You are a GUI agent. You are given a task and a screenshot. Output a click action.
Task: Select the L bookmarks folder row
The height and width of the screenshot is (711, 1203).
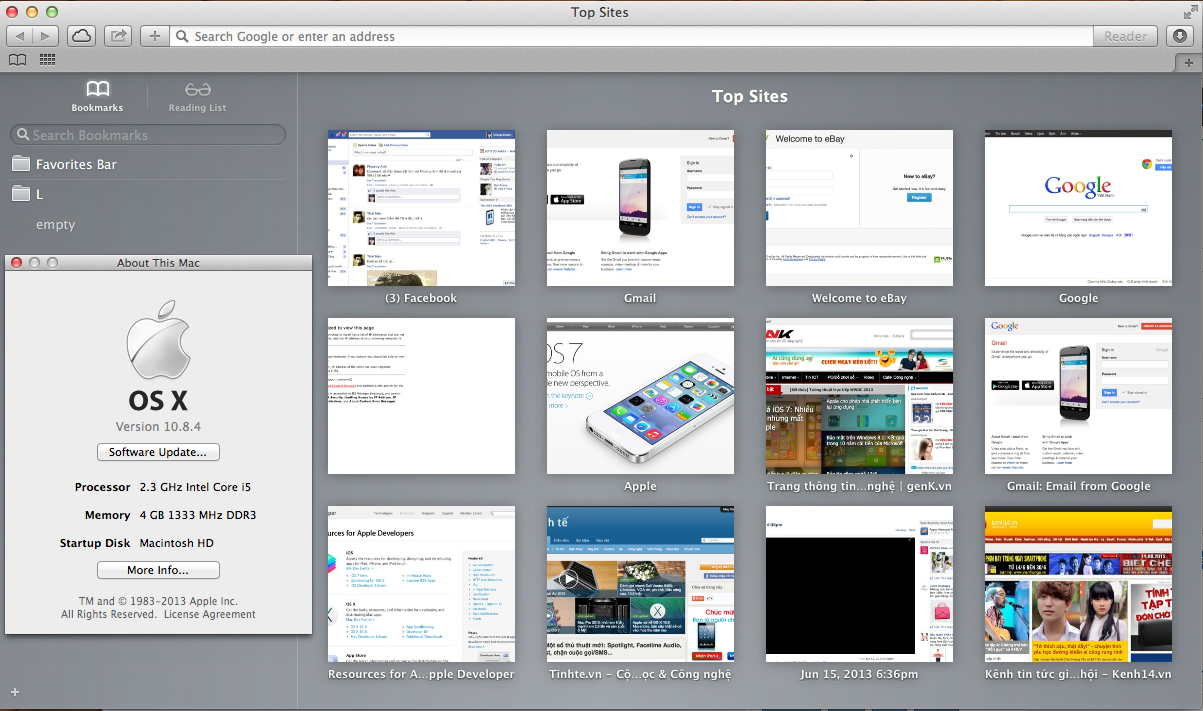click(148, 194)
